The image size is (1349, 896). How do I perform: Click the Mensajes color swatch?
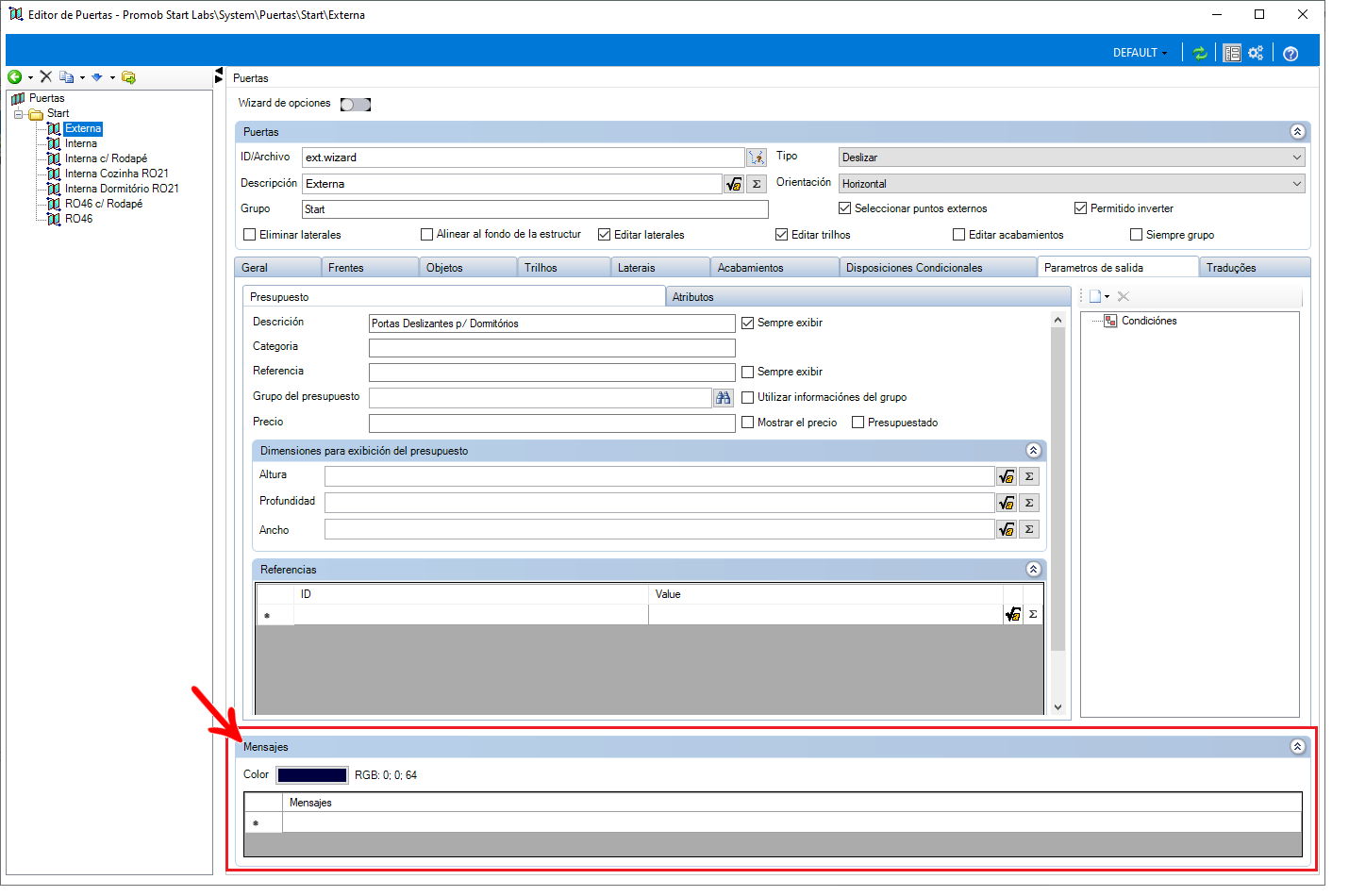pos(312,775)
